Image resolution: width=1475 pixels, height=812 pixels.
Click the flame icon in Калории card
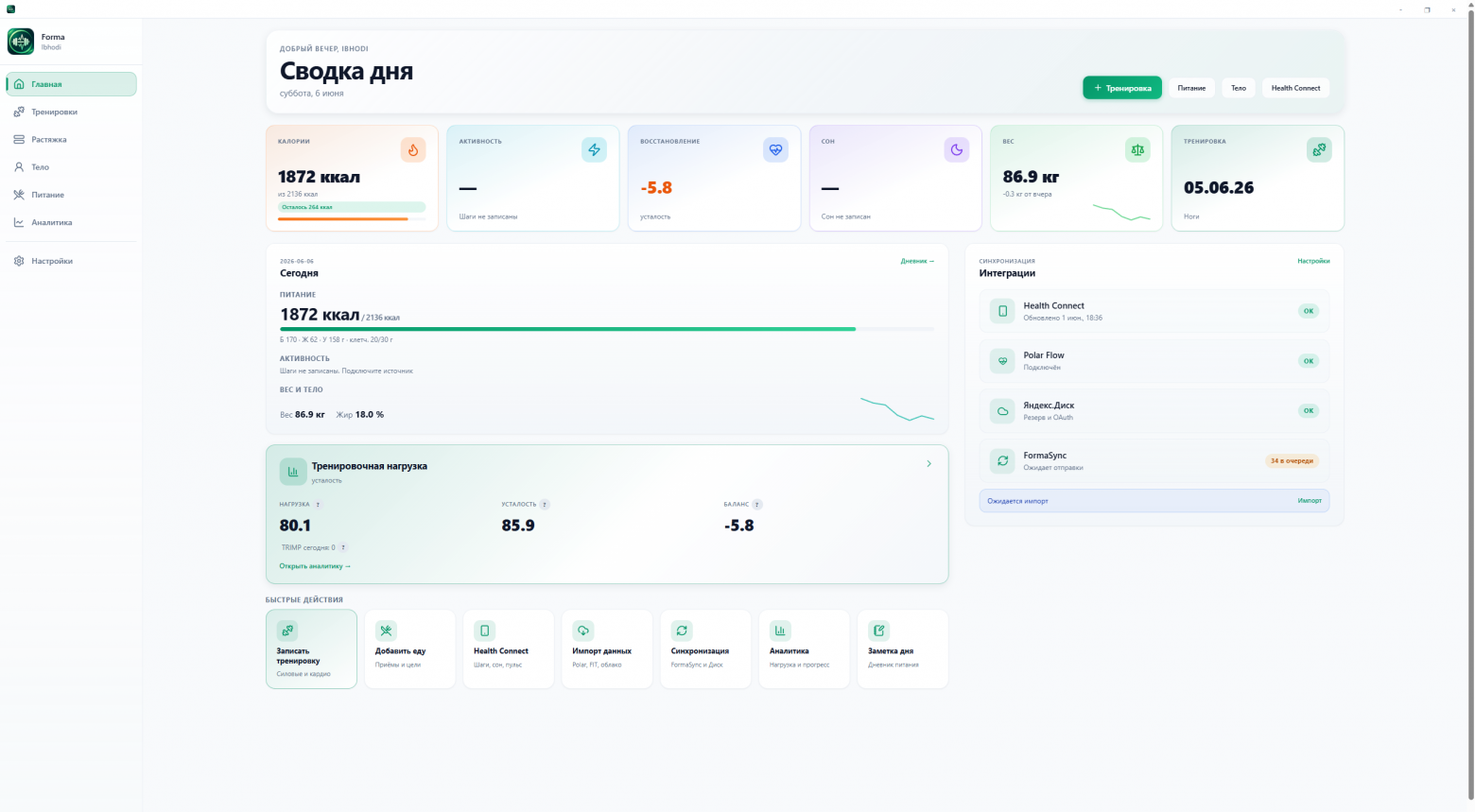pos(413,149)
